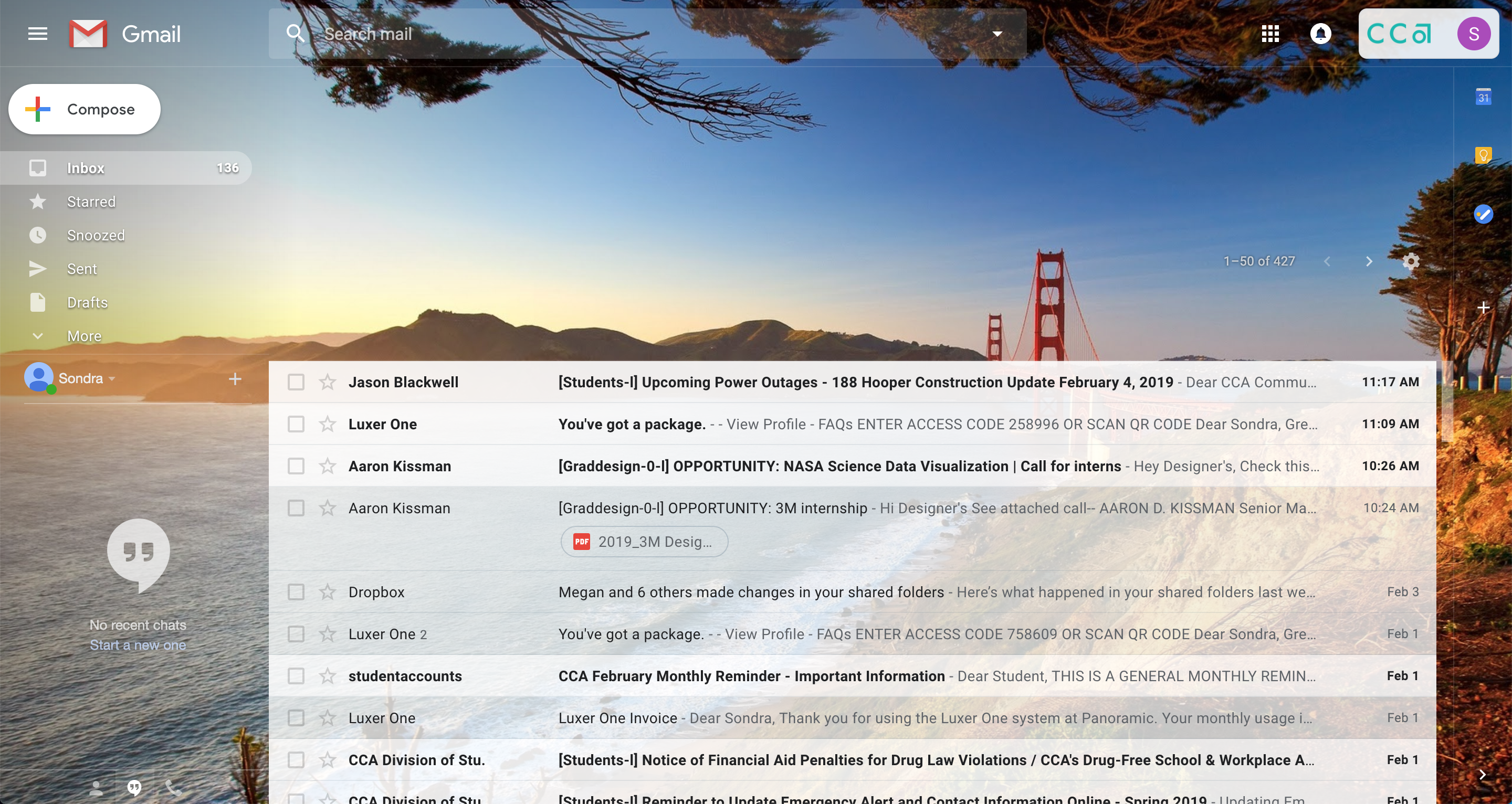Open Google Calendar side panel icon

(x=1483, y=97)
